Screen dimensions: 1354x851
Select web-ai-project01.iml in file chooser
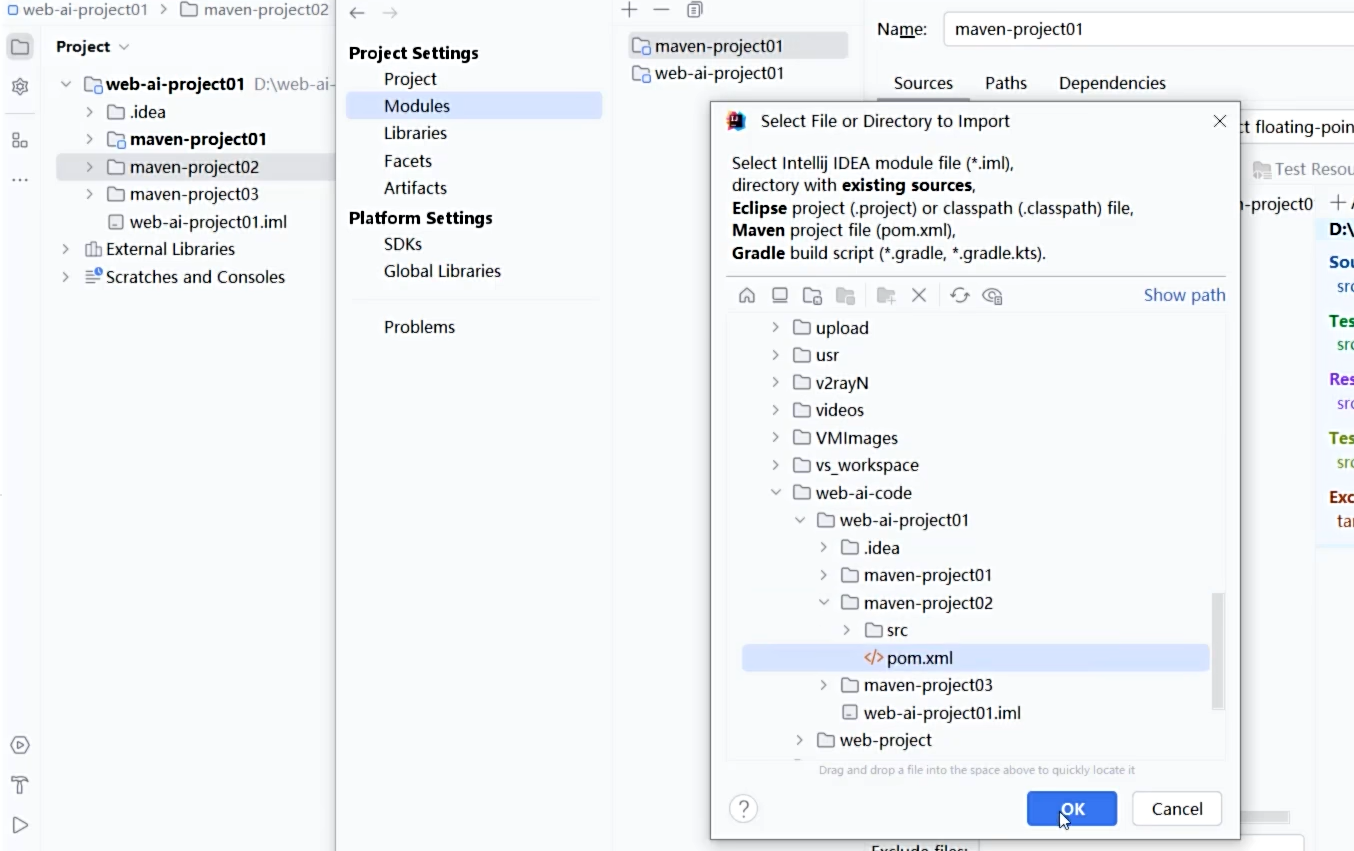tap(942, 713)
